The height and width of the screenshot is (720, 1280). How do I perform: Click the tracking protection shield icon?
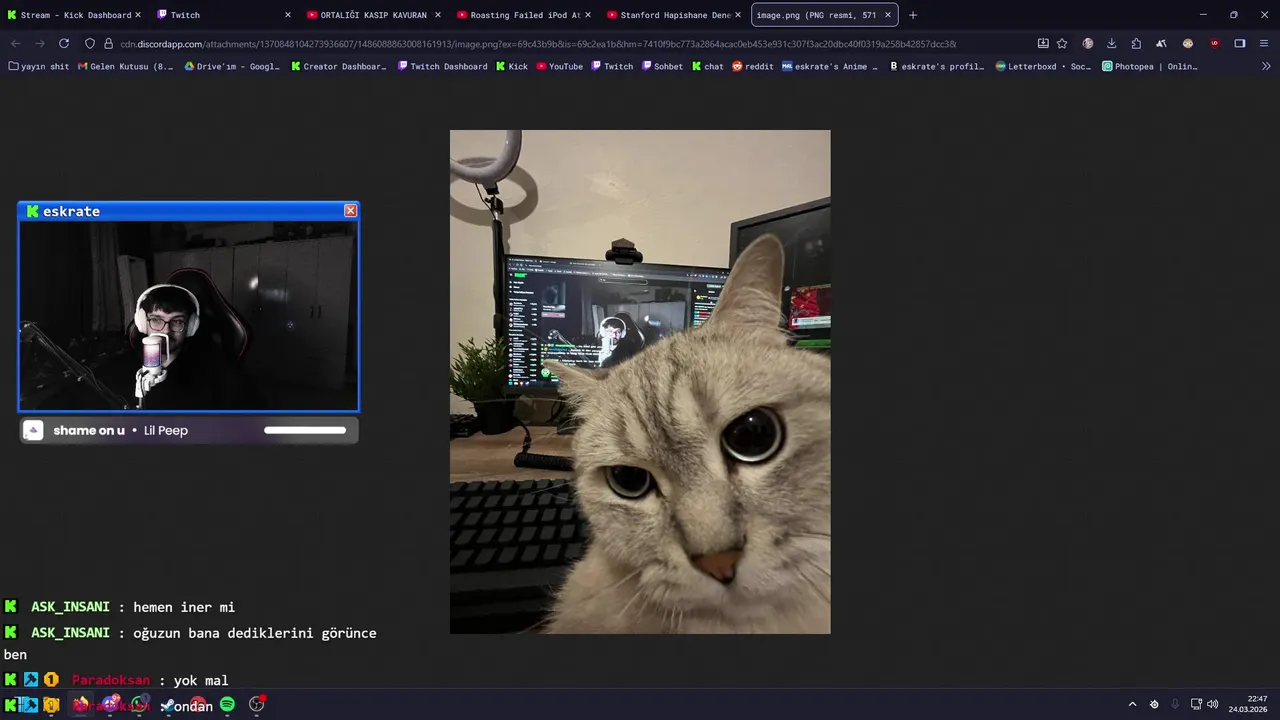click(90, 44)
